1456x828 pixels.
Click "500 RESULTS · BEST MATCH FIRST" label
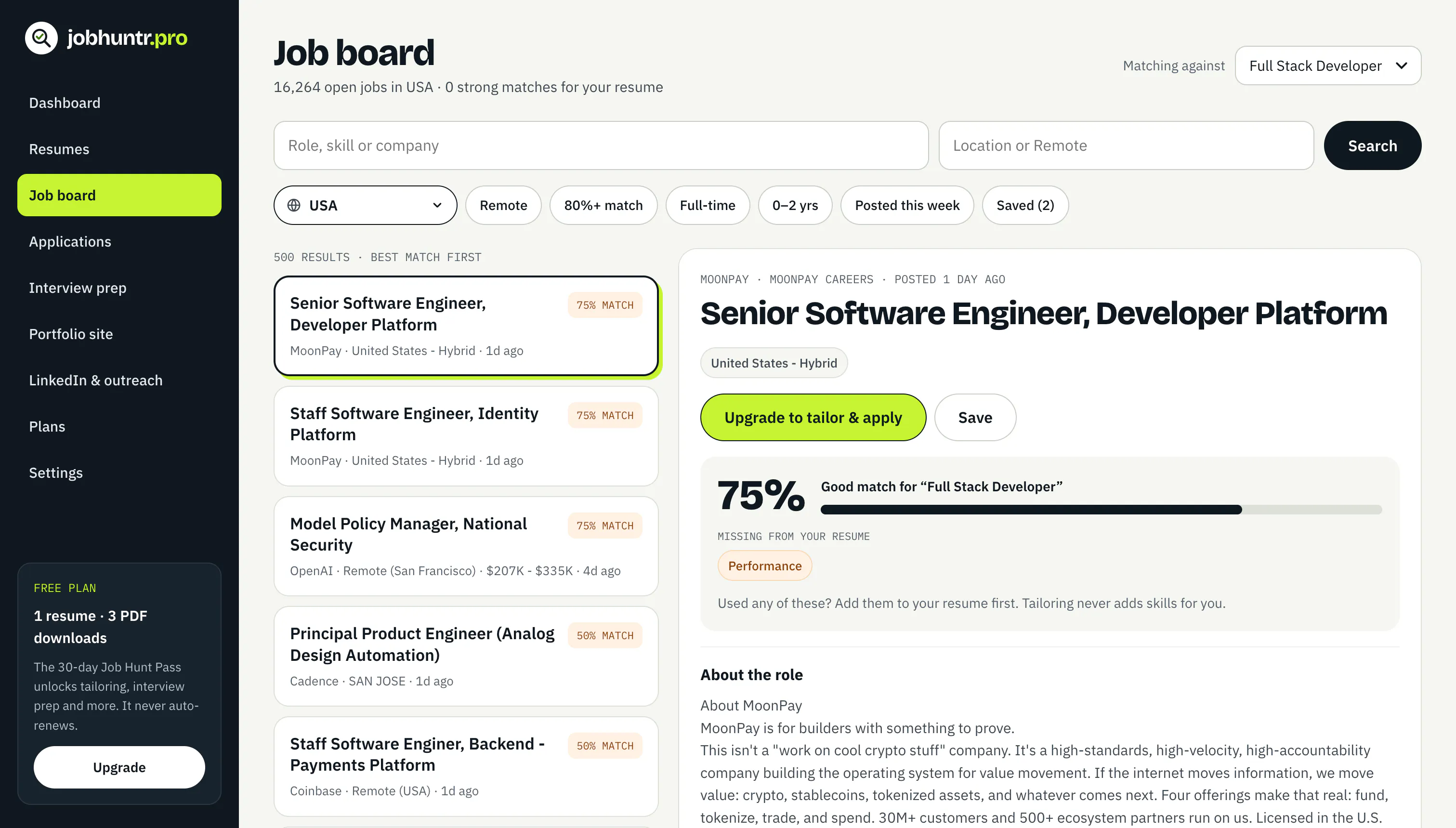point(378,257)
